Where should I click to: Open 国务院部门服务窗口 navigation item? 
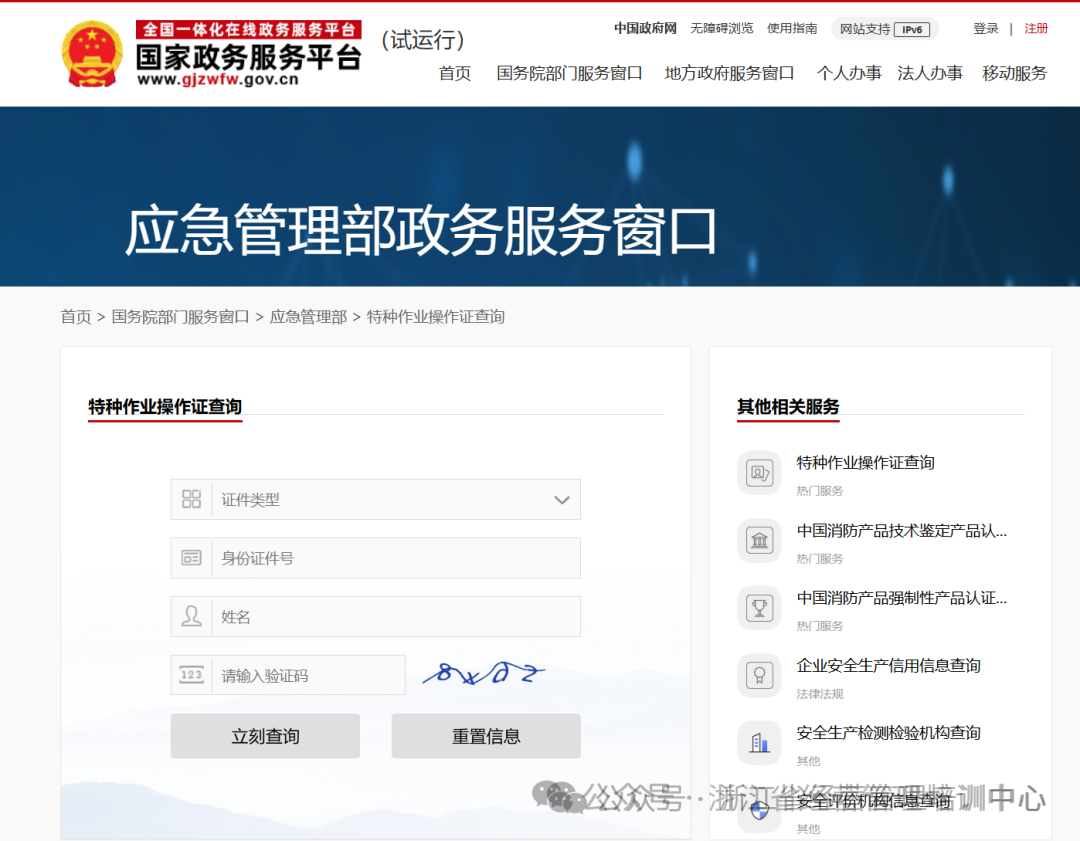tap(569, 73)
